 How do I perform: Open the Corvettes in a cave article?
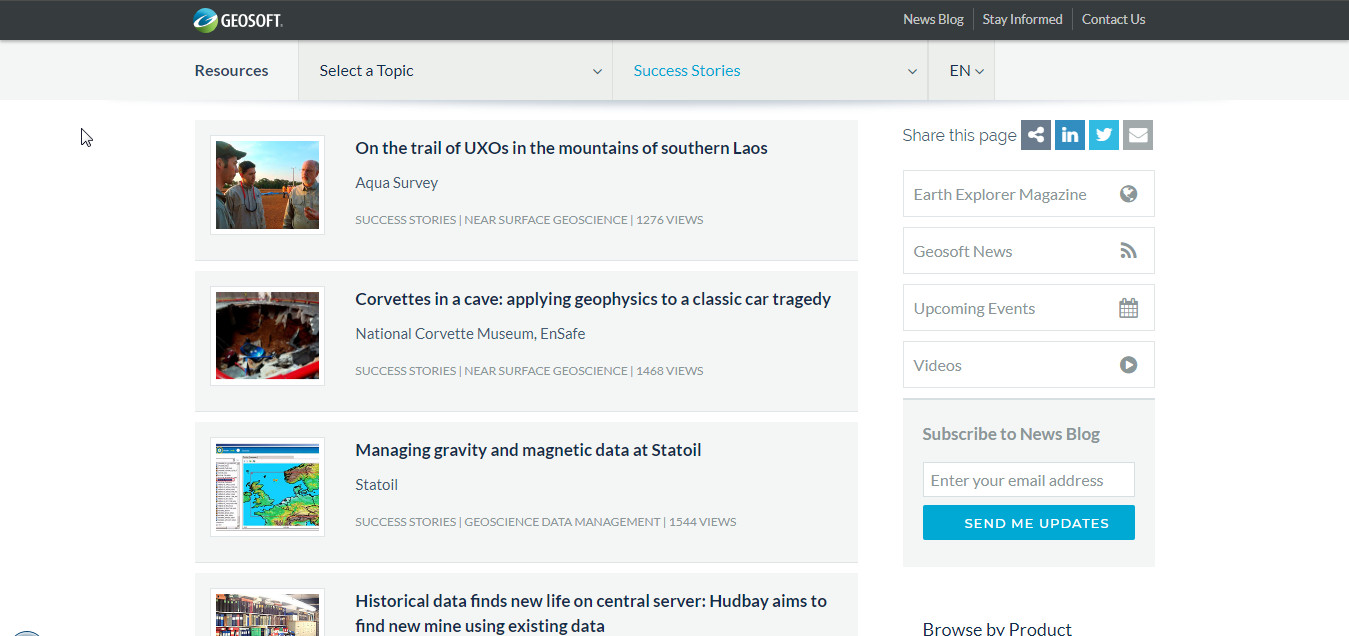click(593, 299)
